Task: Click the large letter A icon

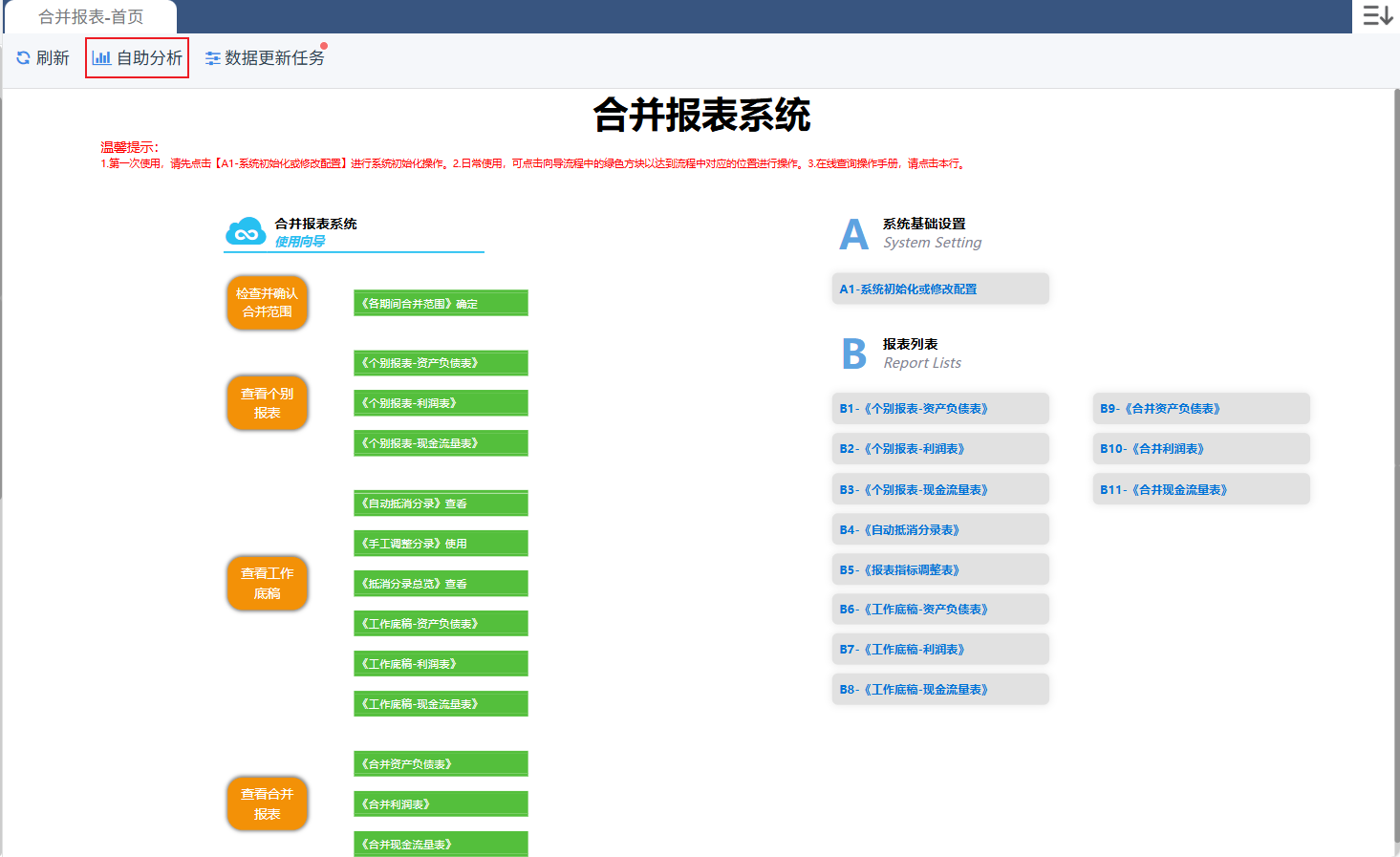Action: coord(853,234)
